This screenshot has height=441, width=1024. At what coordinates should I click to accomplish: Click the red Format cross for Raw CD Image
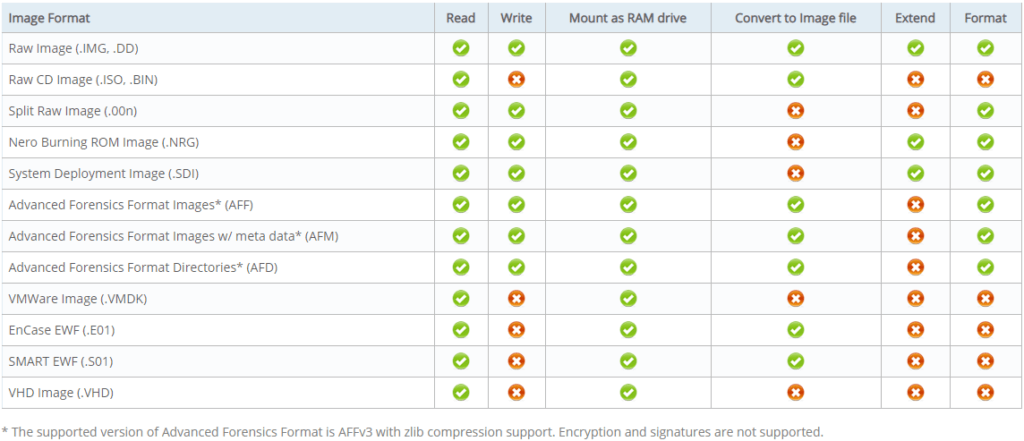(985, 79)
